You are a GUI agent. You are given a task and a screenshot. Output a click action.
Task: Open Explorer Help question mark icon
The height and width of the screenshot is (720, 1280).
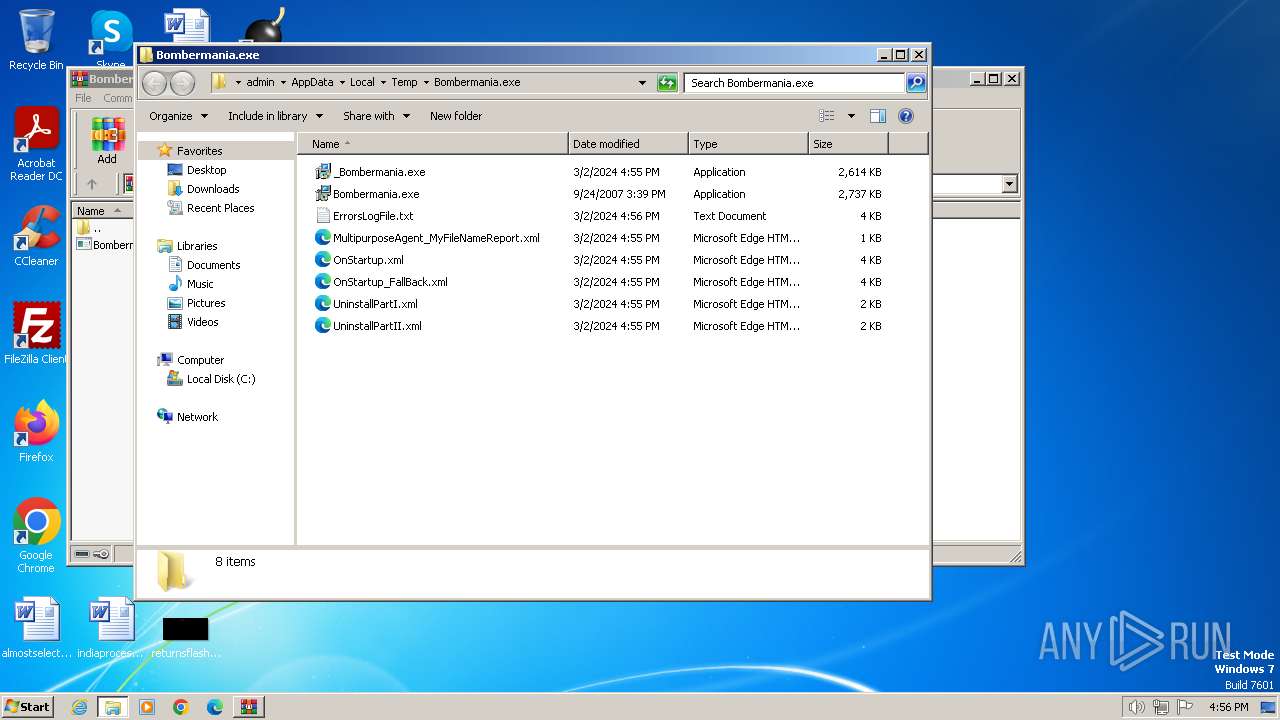pyautogui.click(x=906, y=116)
